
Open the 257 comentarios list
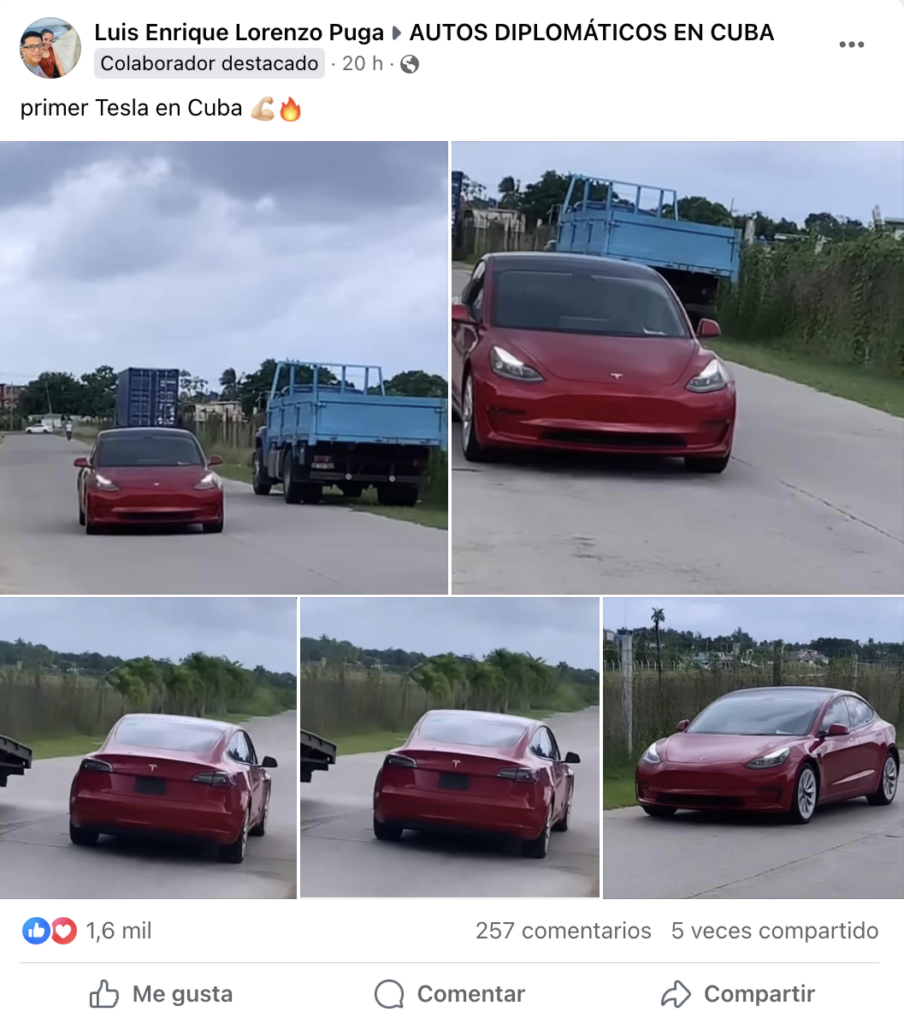pyautogui.click(x=563, y=931)
